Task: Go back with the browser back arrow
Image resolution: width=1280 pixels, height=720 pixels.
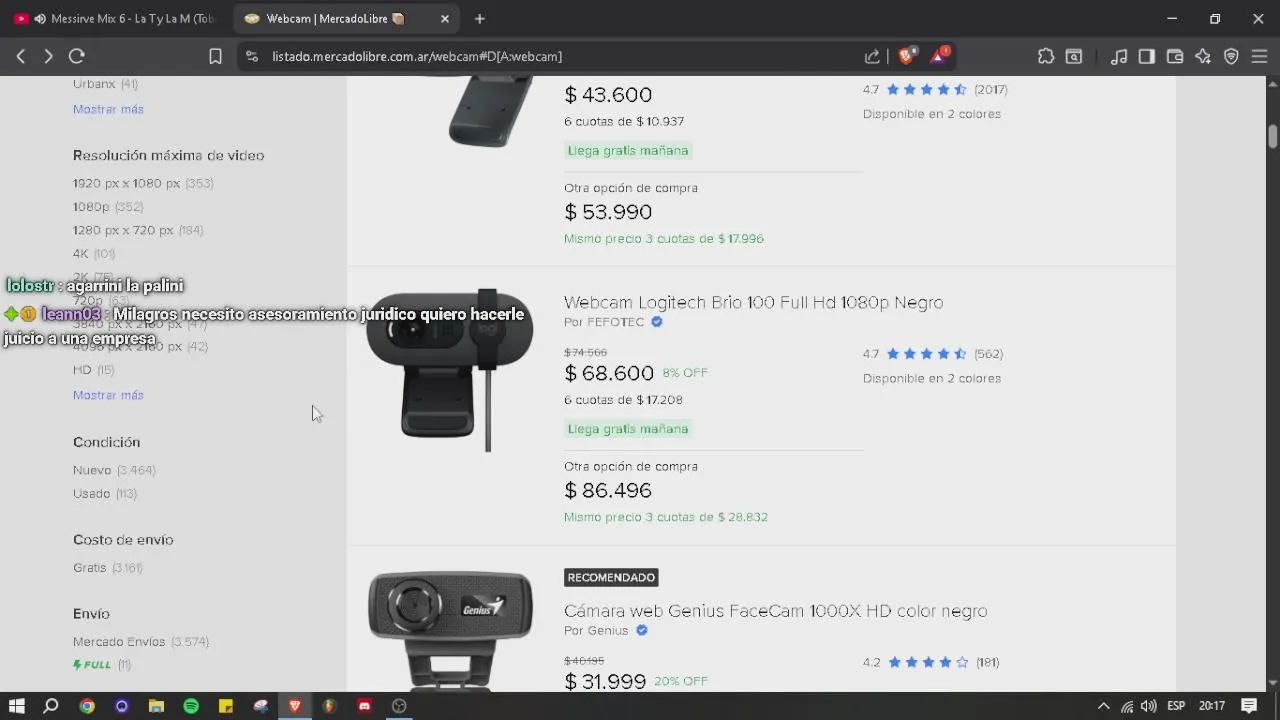Action: click(x=20, y=56)
